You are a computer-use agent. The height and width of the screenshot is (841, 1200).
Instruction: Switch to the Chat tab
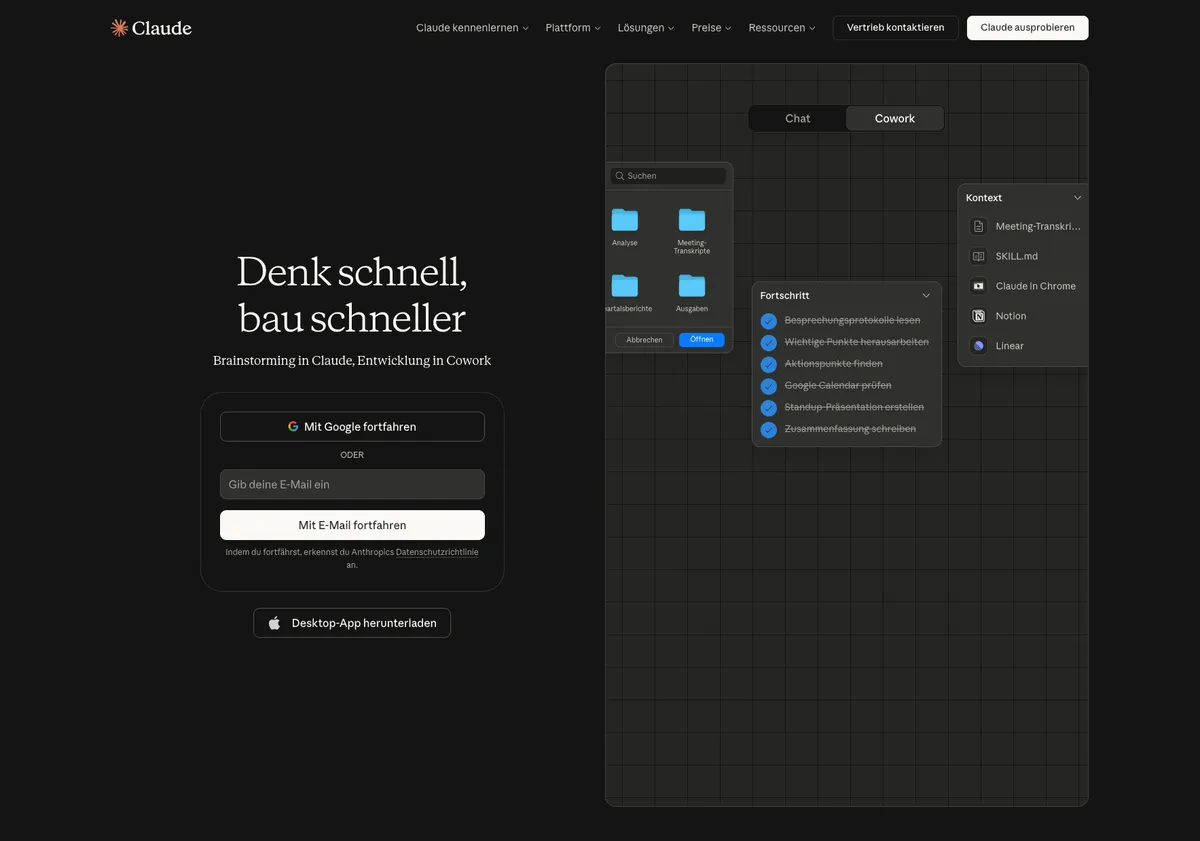[x=797, y=118]
